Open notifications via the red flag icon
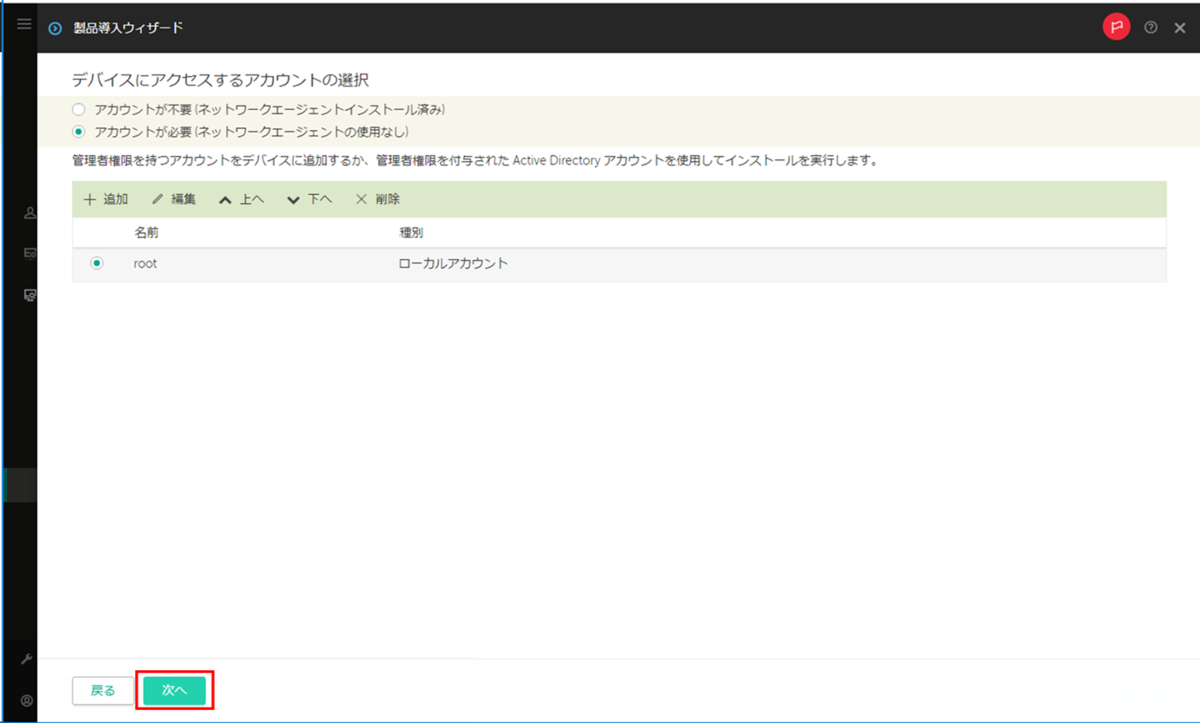 click(1116, 27)
